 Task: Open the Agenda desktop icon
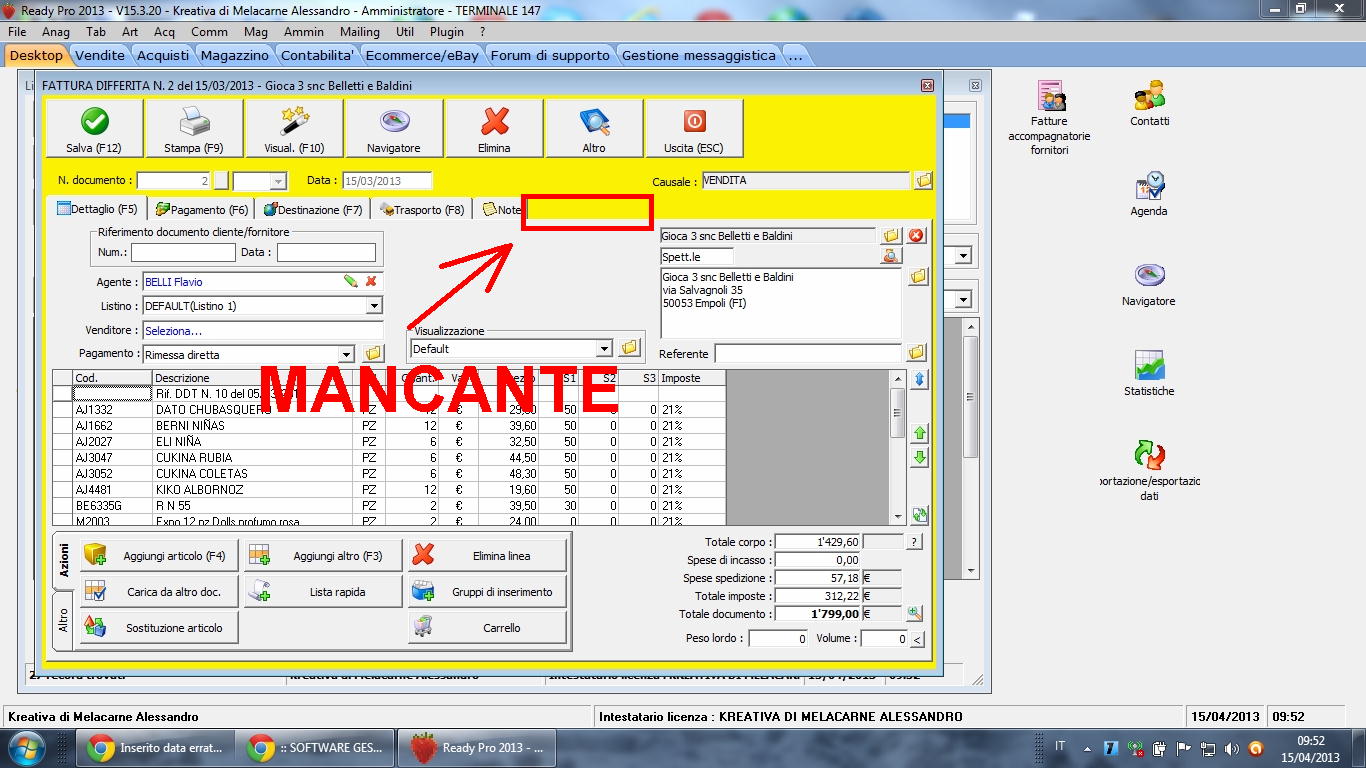click(1149, 194)
